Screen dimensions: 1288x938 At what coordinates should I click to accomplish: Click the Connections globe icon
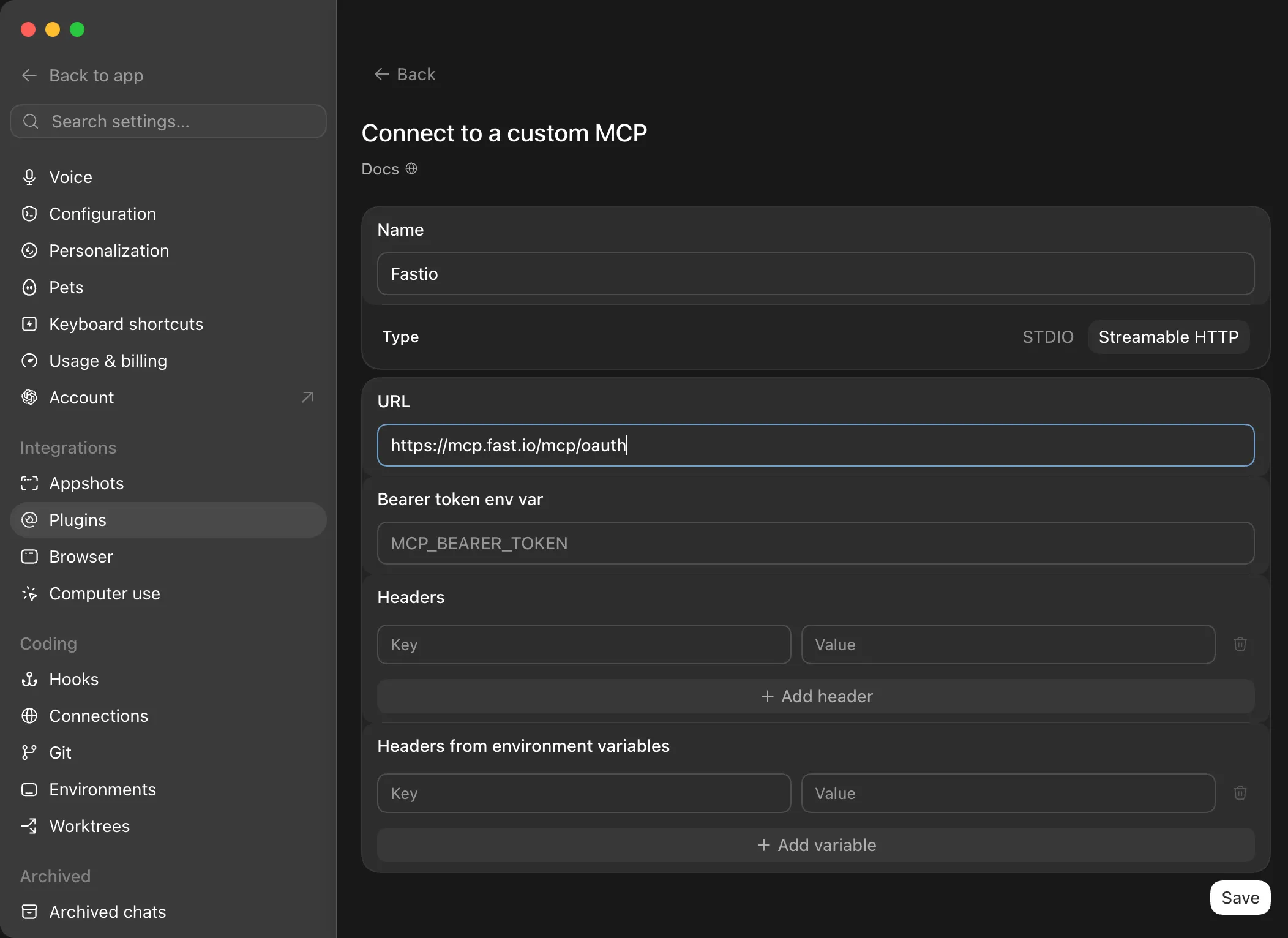click(29, 716)
